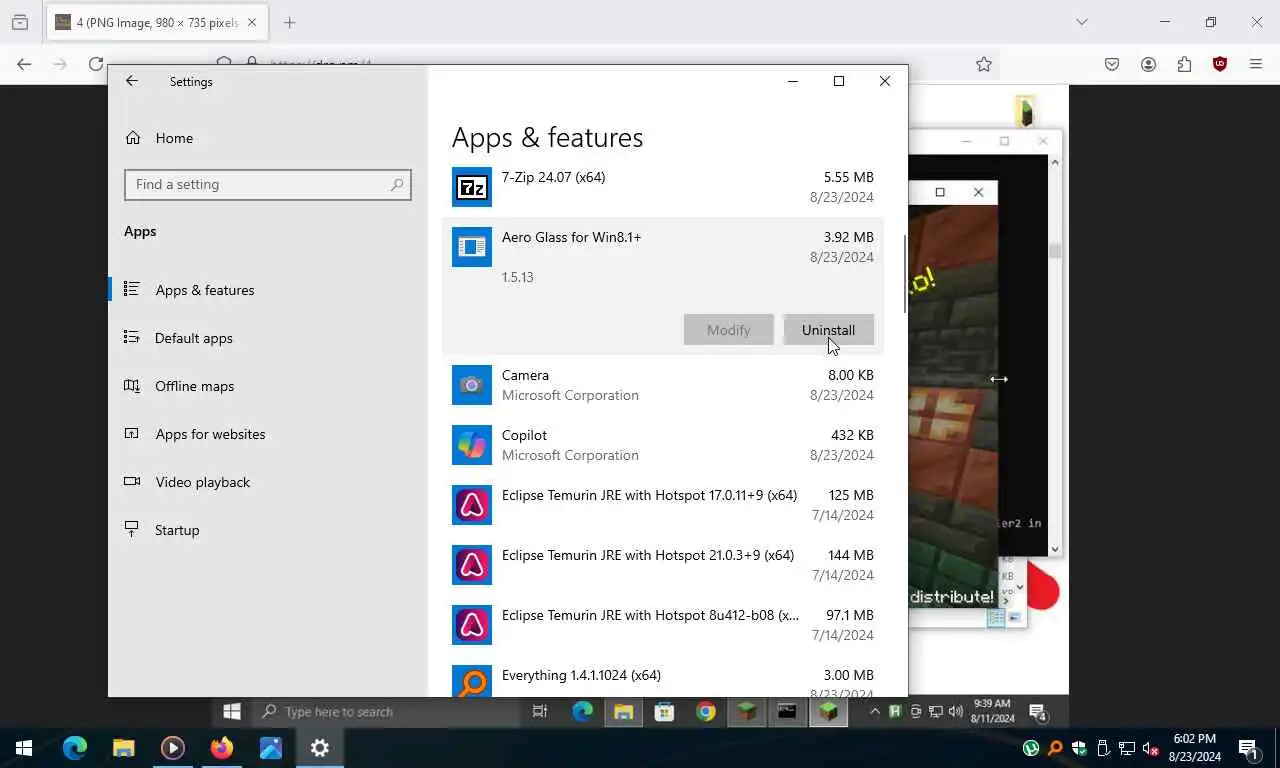Save page to Pocket
The width and height of the screenshot is (1280, 768).
(1112, 64)
